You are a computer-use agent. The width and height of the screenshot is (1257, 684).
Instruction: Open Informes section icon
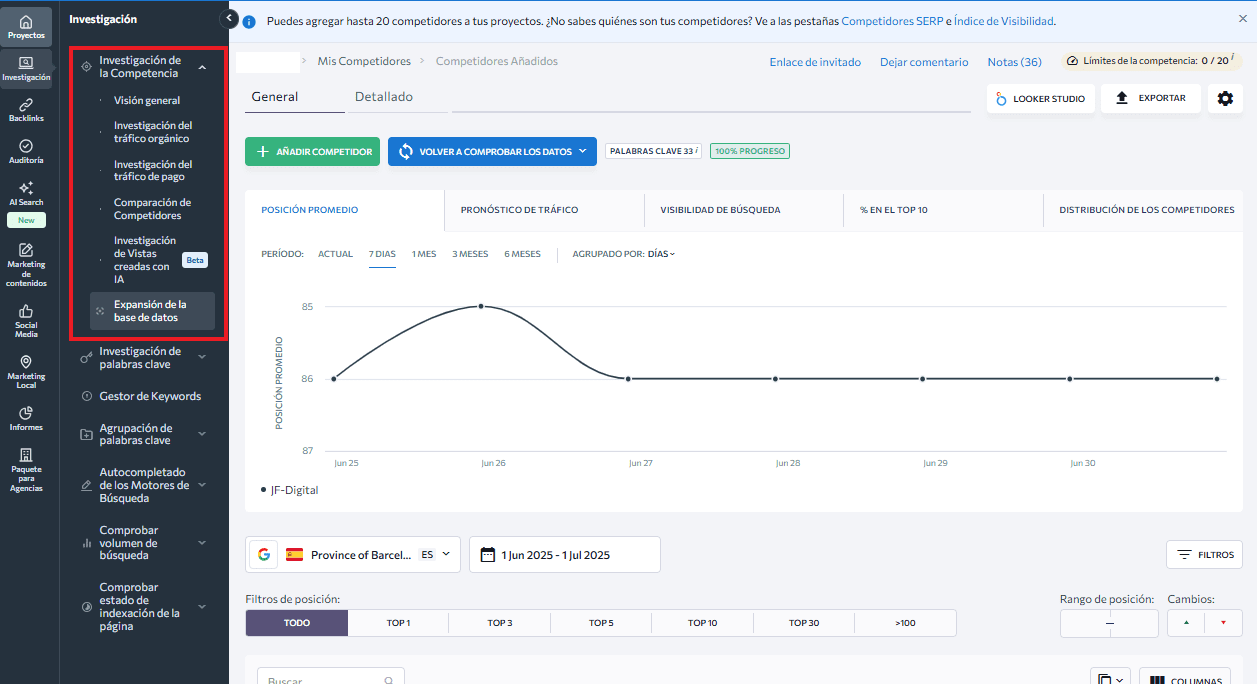pos(26,418)
